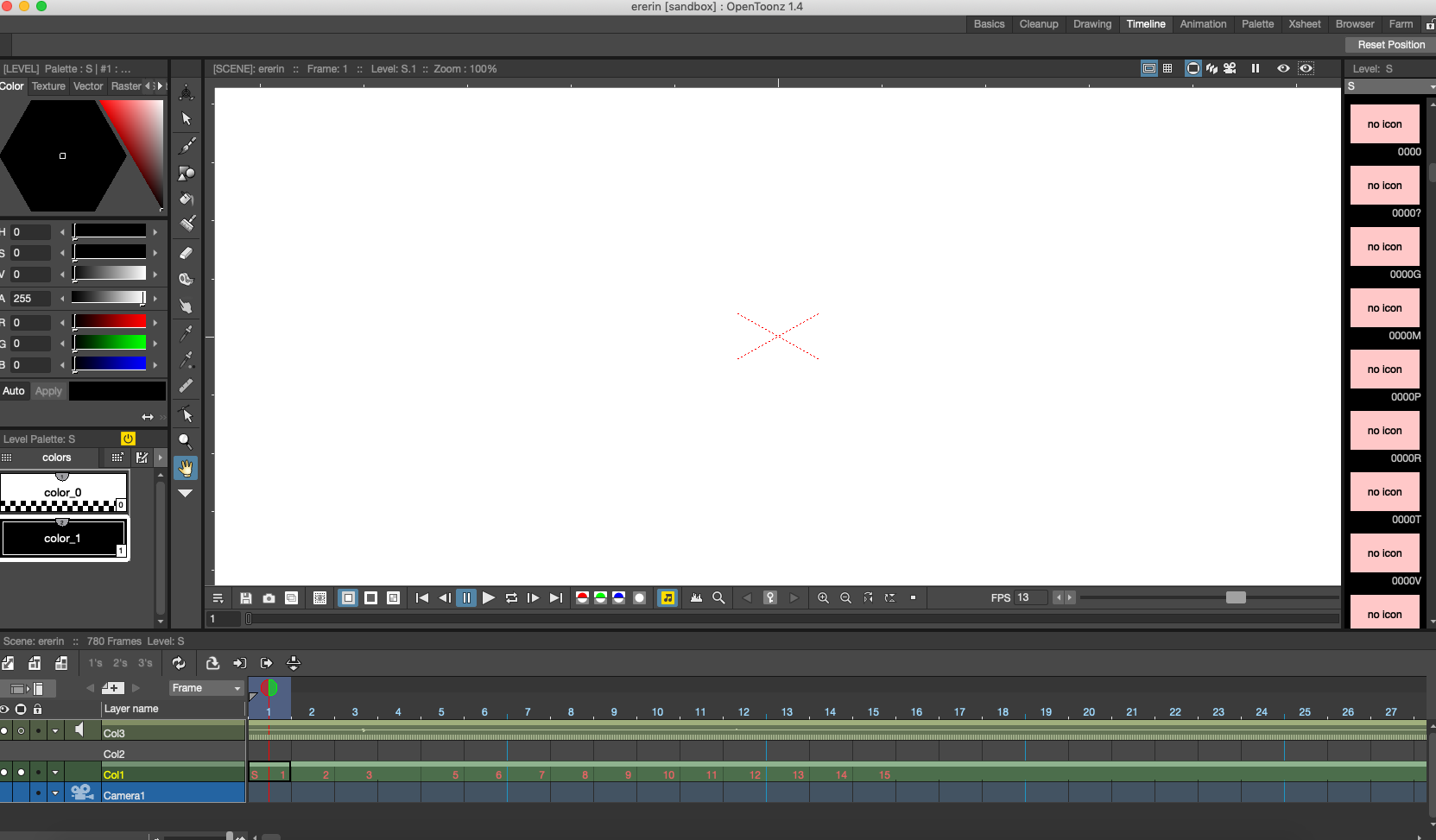Click the camera snapshot icon below the viewer
Viewport: 1436px width, 840px height.
269,597
